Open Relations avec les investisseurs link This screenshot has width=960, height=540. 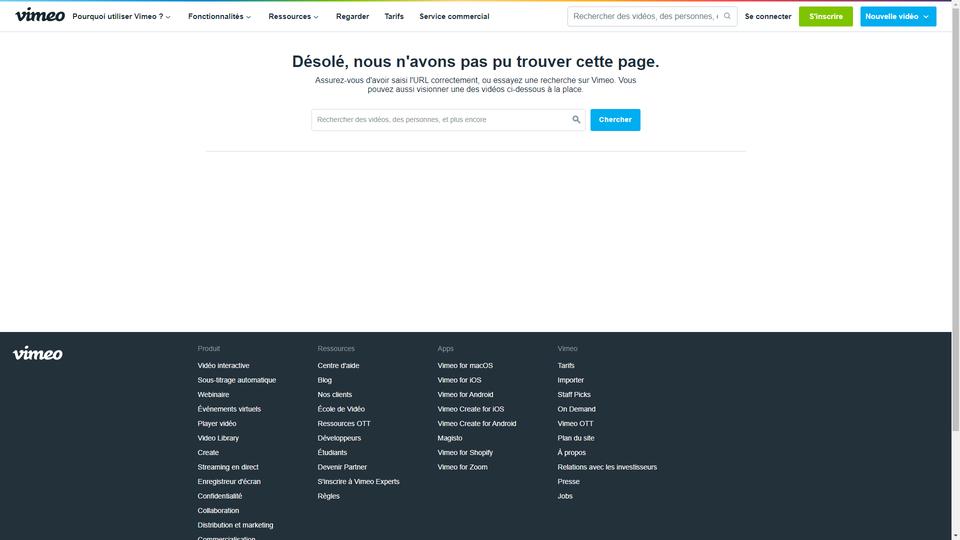point(607,467)
